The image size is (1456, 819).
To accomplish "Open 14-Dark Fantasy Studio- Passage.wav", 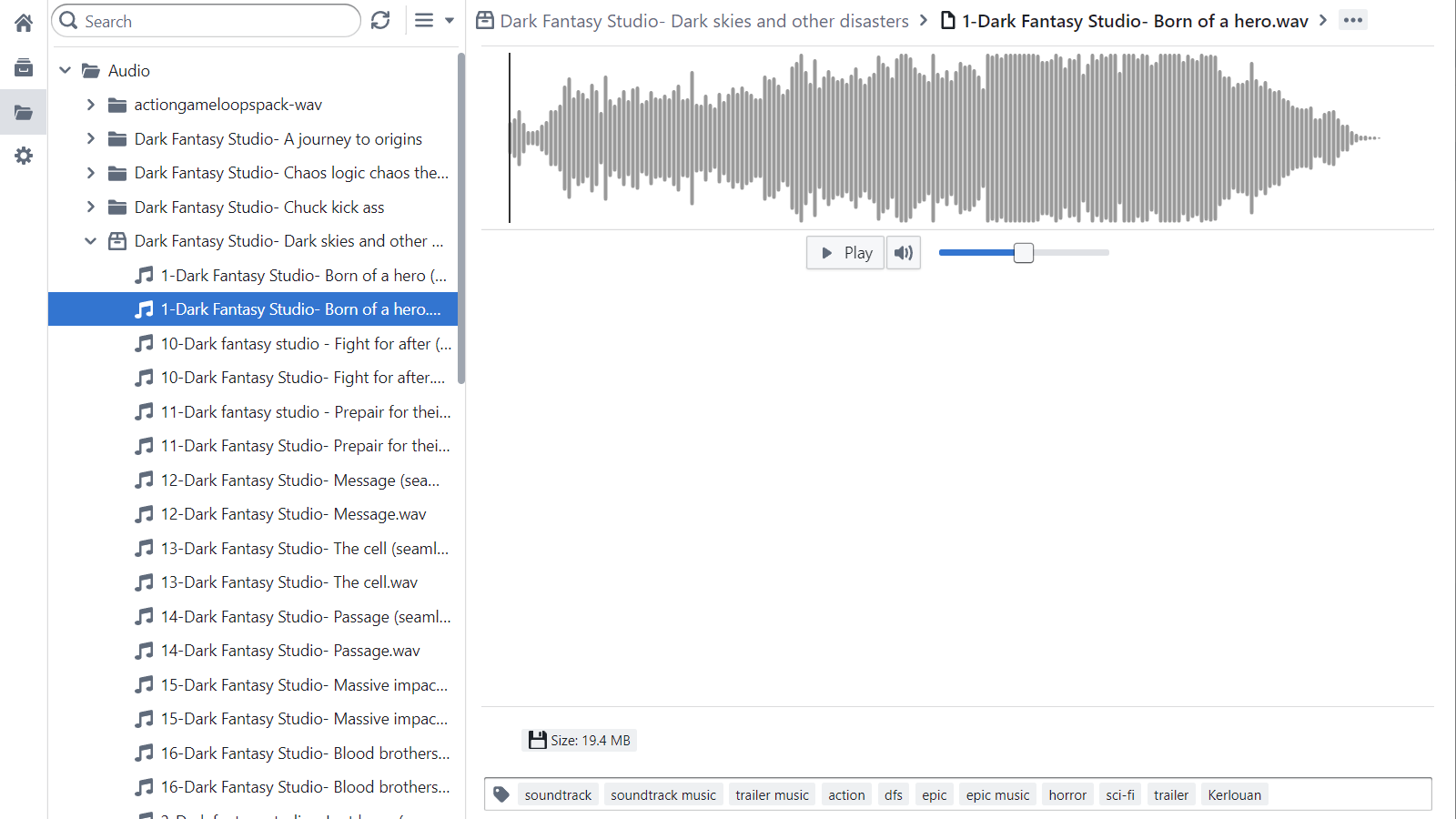I will click(x=253, y=651).
